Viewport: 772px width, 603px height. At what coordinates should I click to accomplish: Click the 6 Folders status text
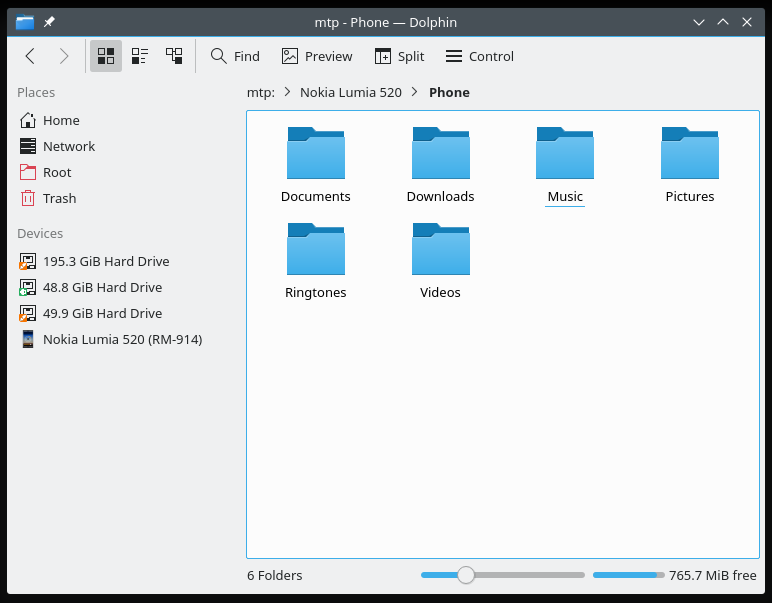point(275,575)
